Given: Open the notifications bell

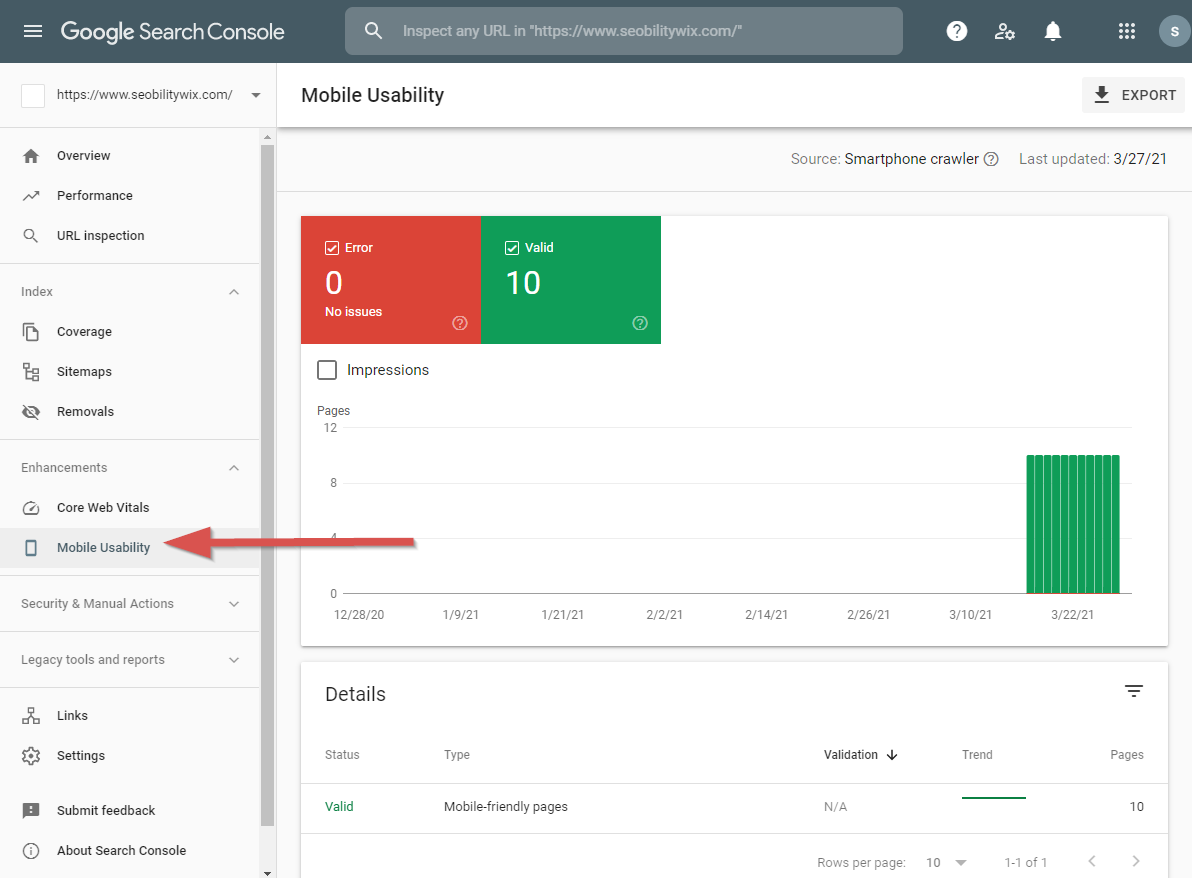Looking at the screenshot, I should click(1052, 31).
